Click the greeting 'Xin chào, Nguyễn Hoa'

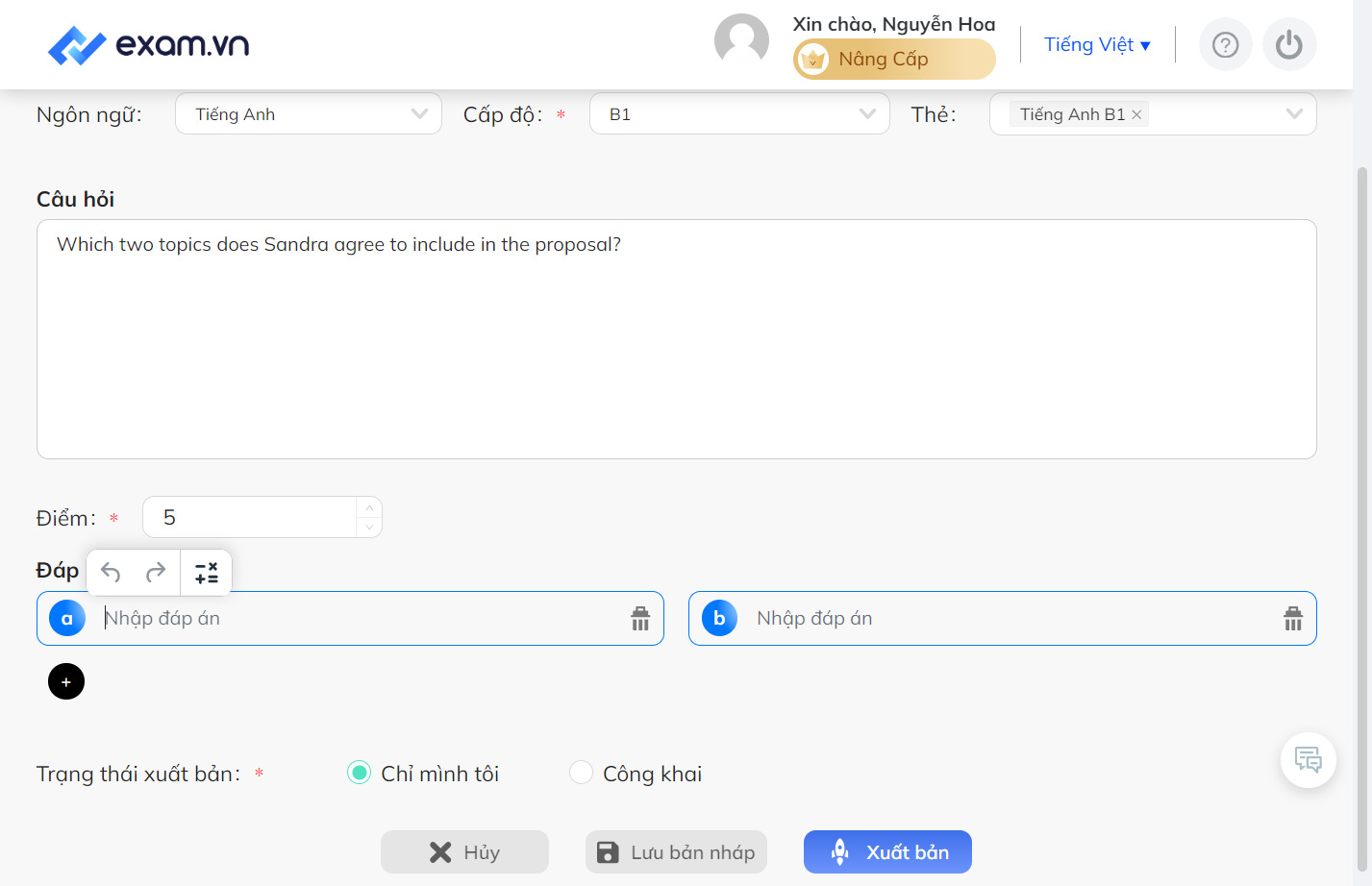coord(894,24)
